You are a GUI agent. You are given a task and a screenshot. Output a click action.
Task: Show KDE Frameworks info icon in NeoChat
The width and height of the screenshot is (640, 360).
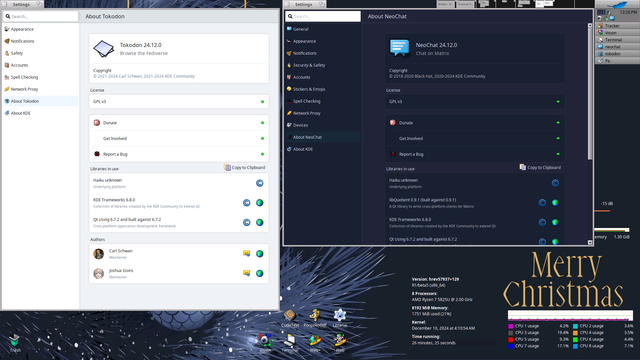tap(542, 222)
